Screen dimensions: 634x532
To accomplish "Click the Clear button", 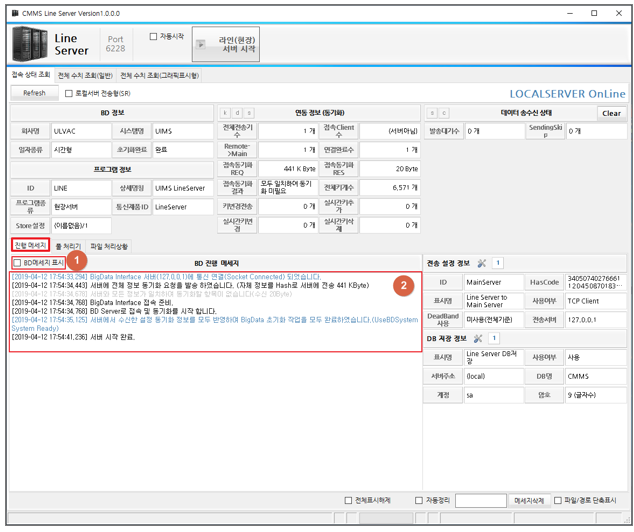I will pos(611,113).
